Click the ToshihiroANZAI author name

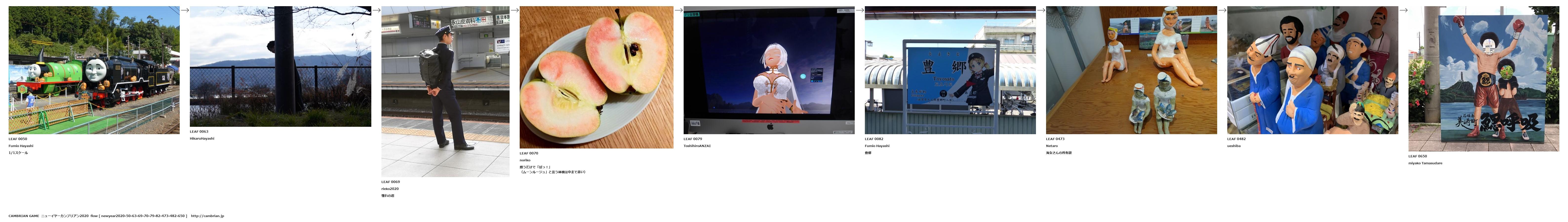(x=697, y=146)
